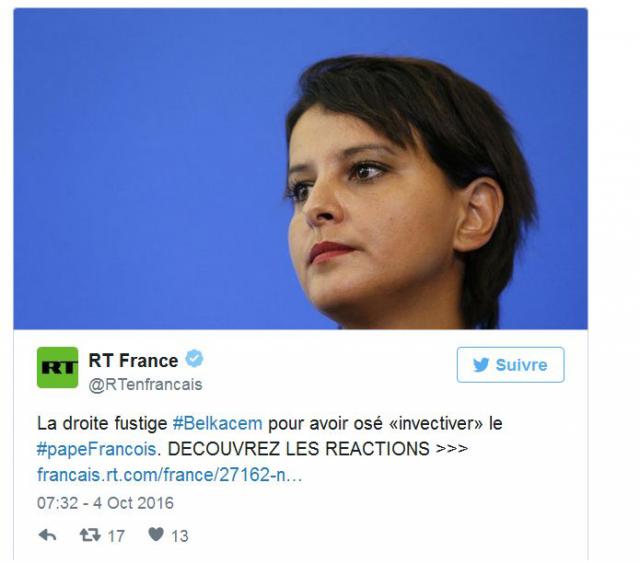Follow RT France with the Suivre button
Viewport: 640px width, 563px height.
(511, 365)
